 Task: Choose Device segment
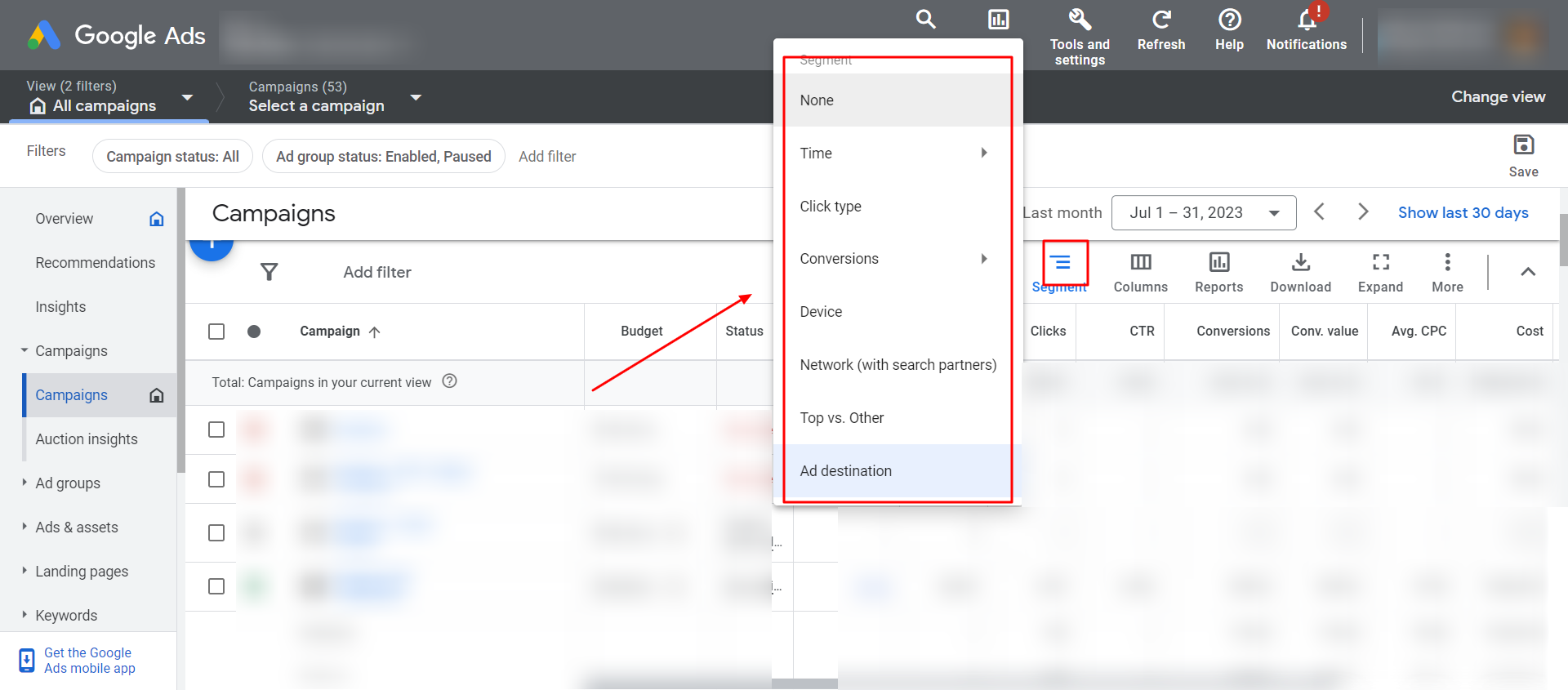pyautogui.click(x=898, y=312)
